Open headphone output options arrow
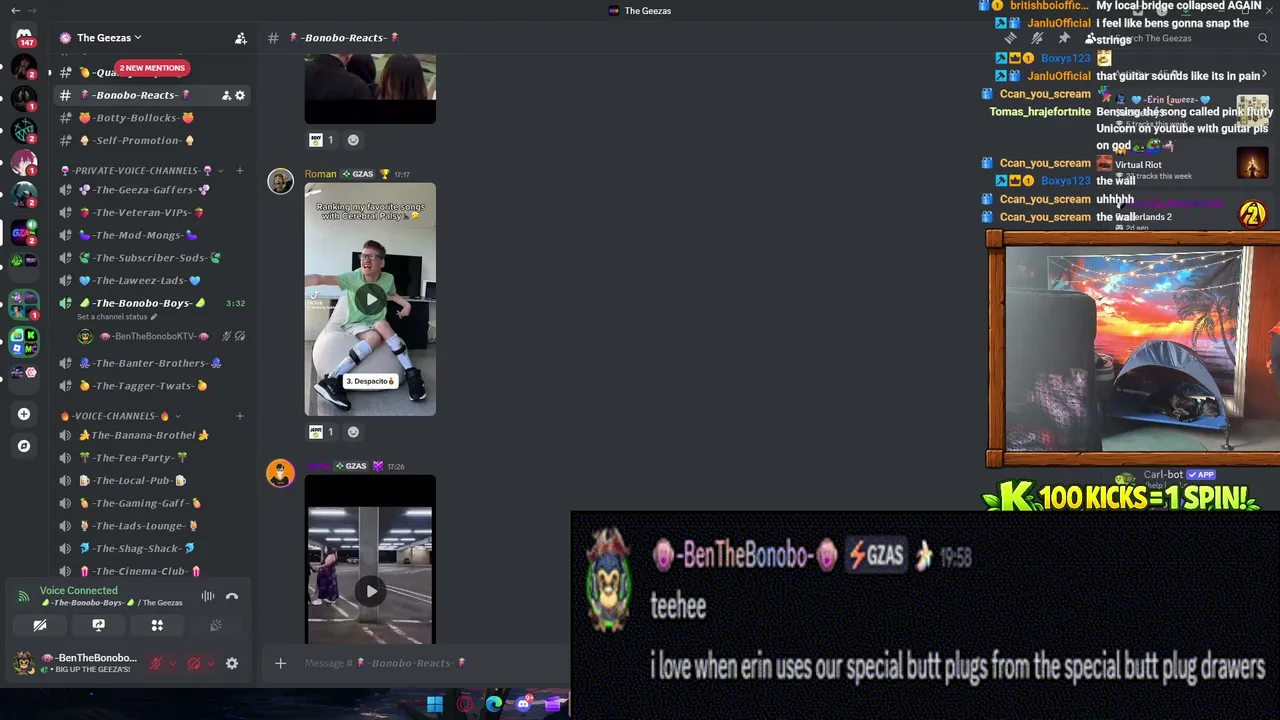Viewport: 1280px width, 720px height. click(210, 663)
